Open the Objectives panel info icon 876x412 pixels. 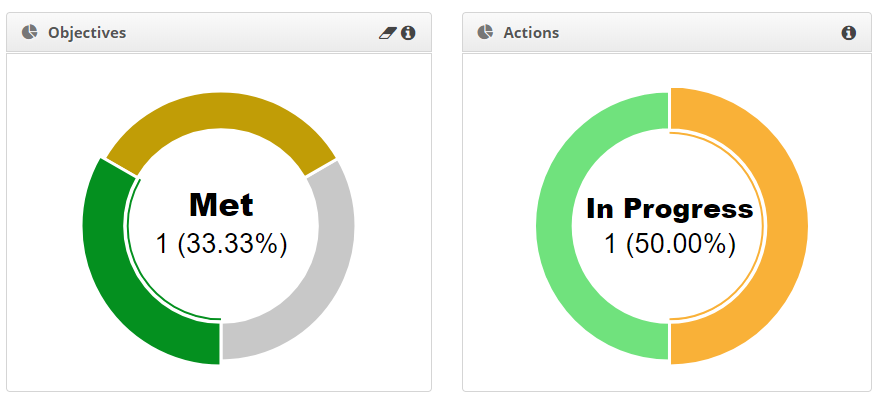(408, 33)
